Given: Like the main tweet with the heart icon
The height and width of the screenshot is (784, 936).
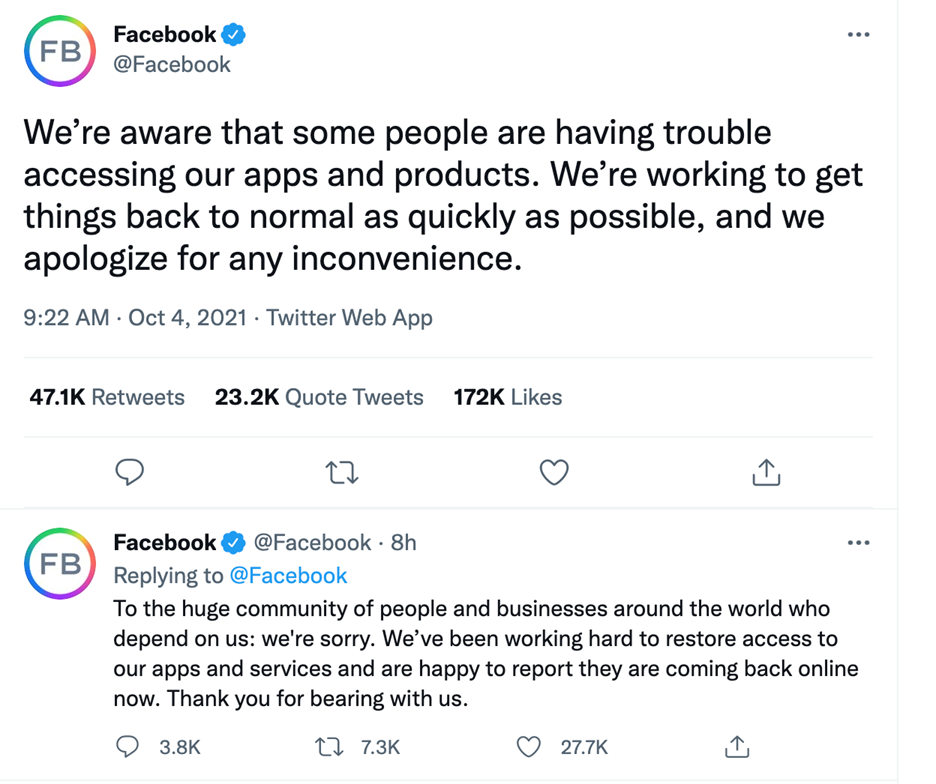Looking at the screenshot, I should tap(554, 472).
